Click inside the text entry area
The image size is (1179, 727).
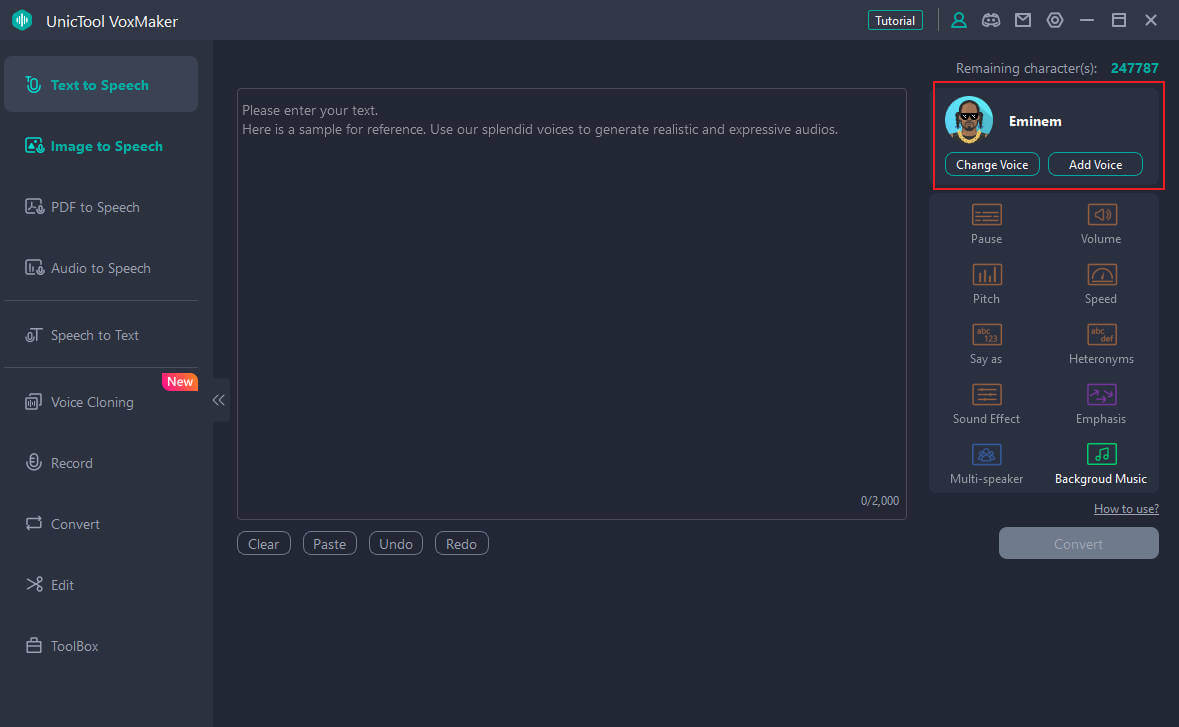click(571, 300)
